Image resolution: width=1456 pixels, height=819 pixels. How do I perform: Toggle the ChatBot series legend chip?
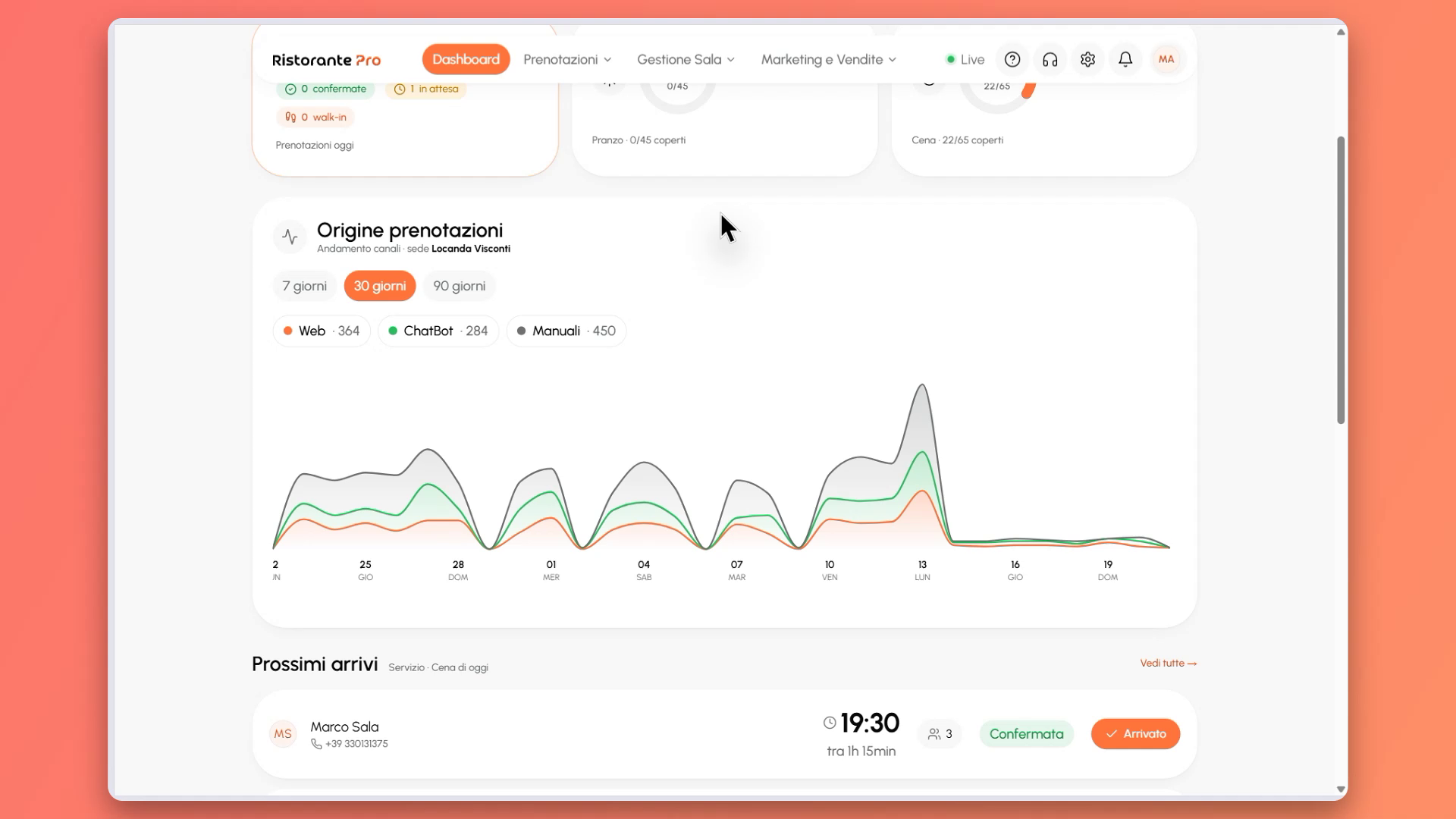tap(438, 331)
